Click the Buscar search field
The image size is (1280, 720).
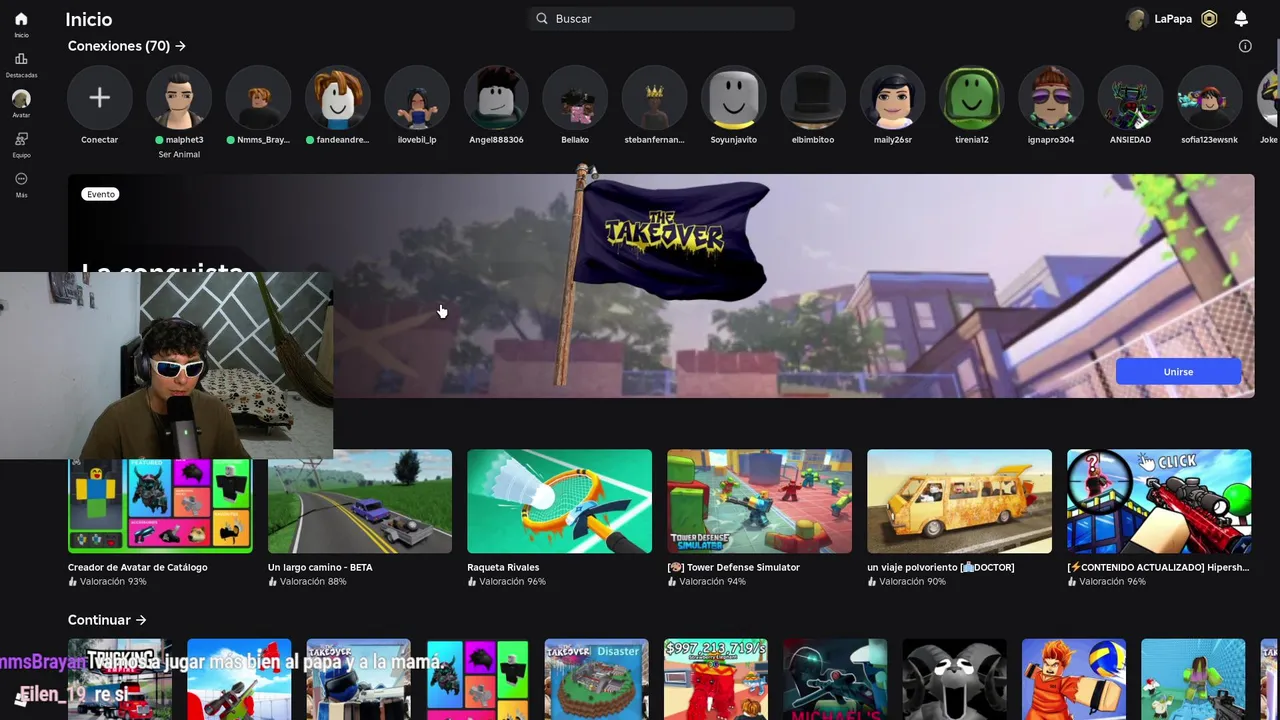click(661, 18)
